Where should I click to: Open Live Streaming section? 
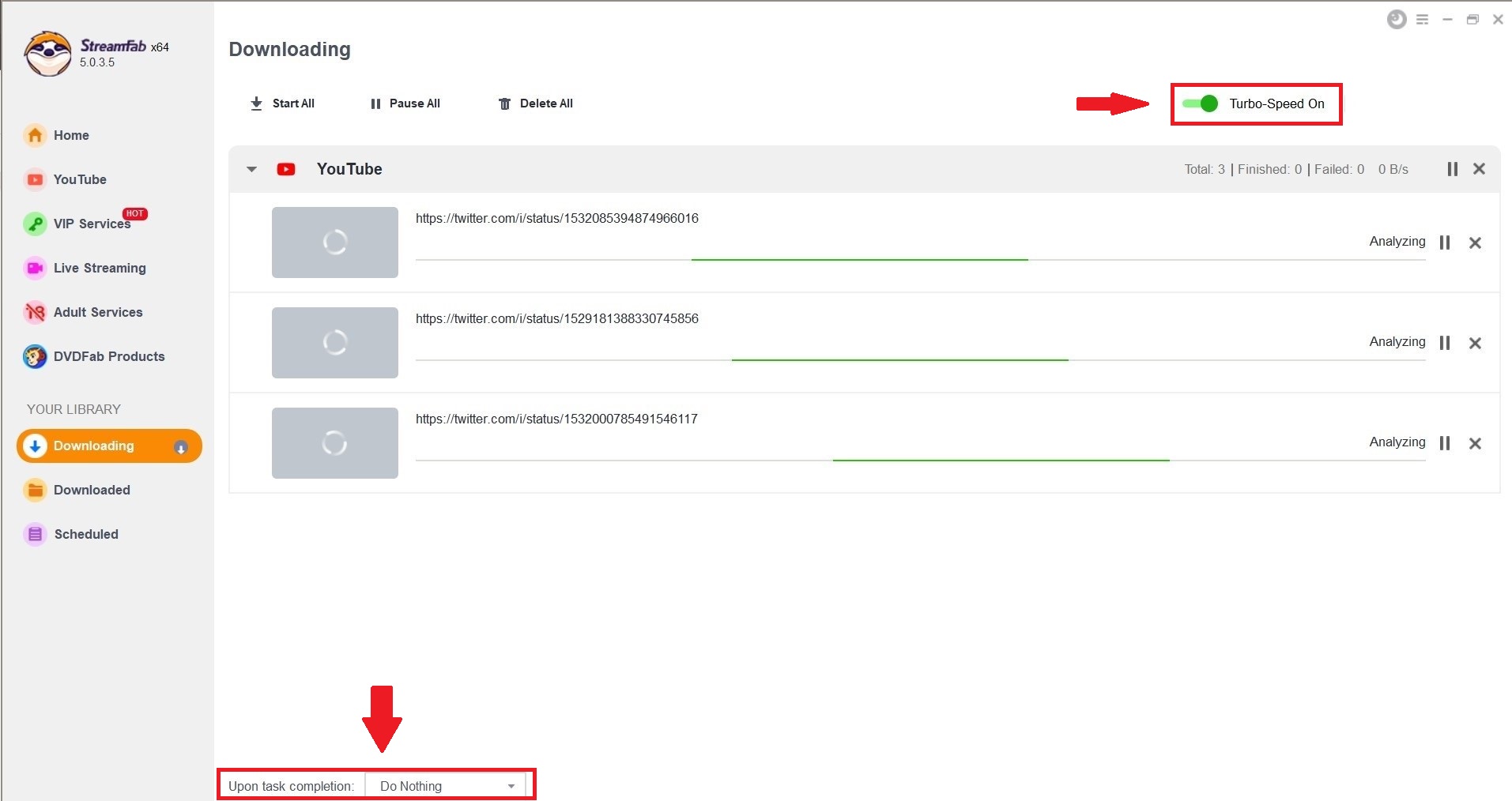click(x=85, y=268)
